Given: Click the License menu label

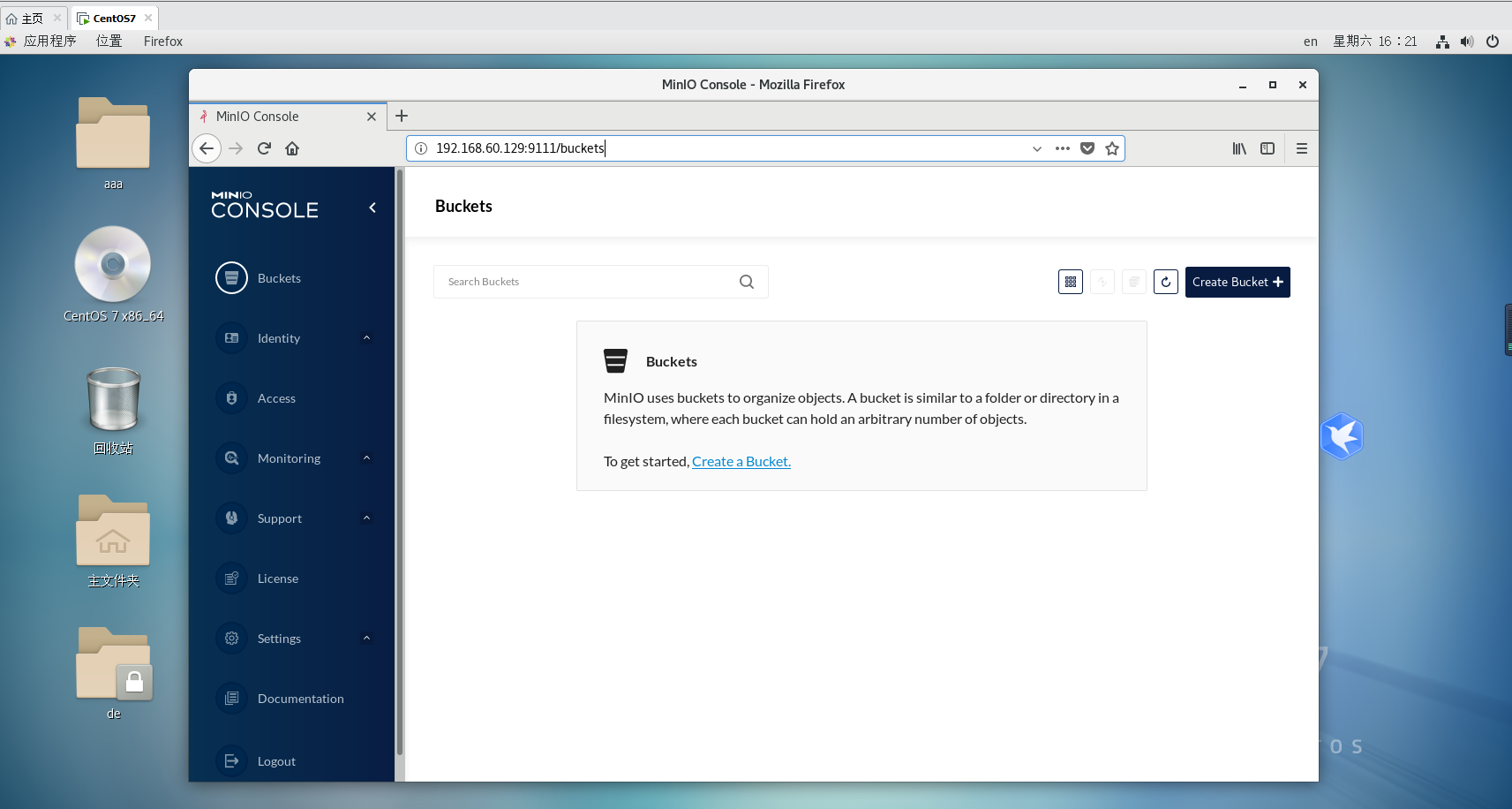Looking at the screenshot, I should 278,578.
